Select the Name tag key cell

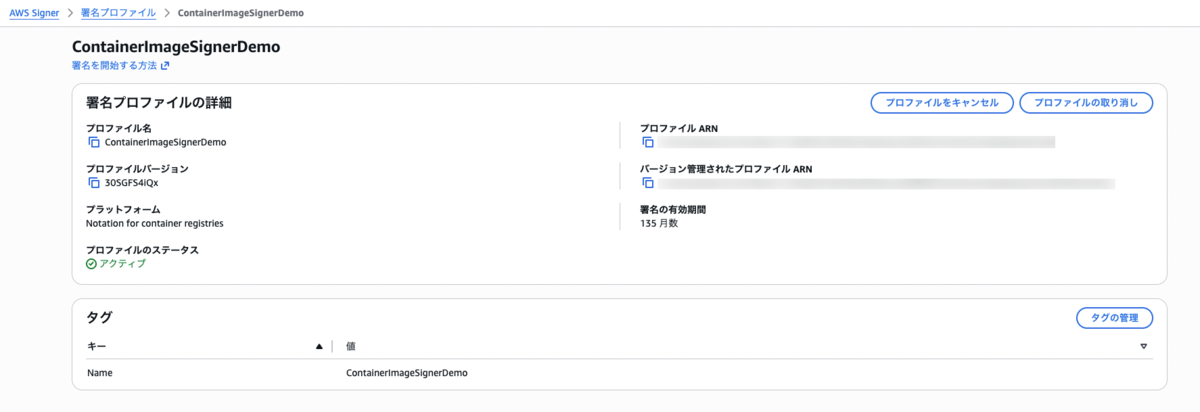pyautogui.click(x=100, y=373)
